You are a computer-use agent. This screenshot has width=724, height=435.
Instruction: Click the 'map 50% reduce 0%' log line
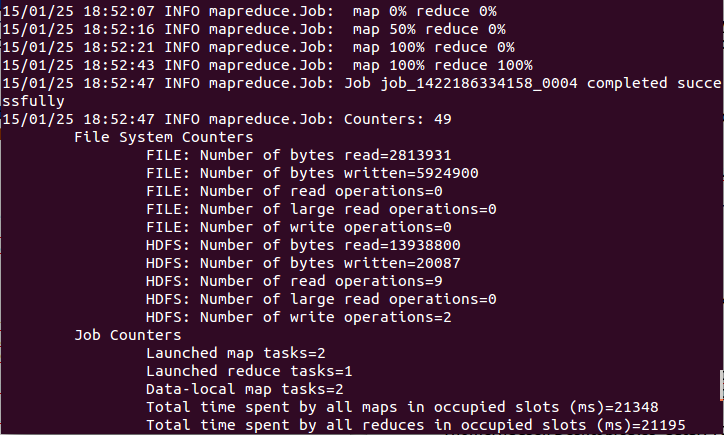tap(254, 29)
